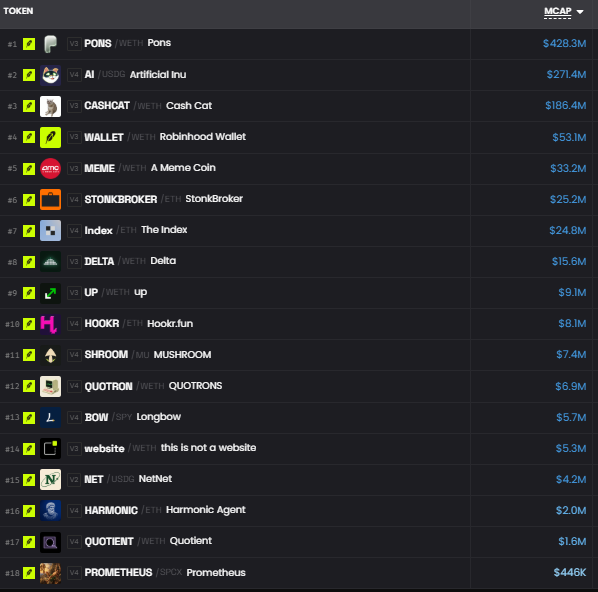Click the $7.4M market cap value
The height and width of the screenshot is (592, 598).
[571, 355]
